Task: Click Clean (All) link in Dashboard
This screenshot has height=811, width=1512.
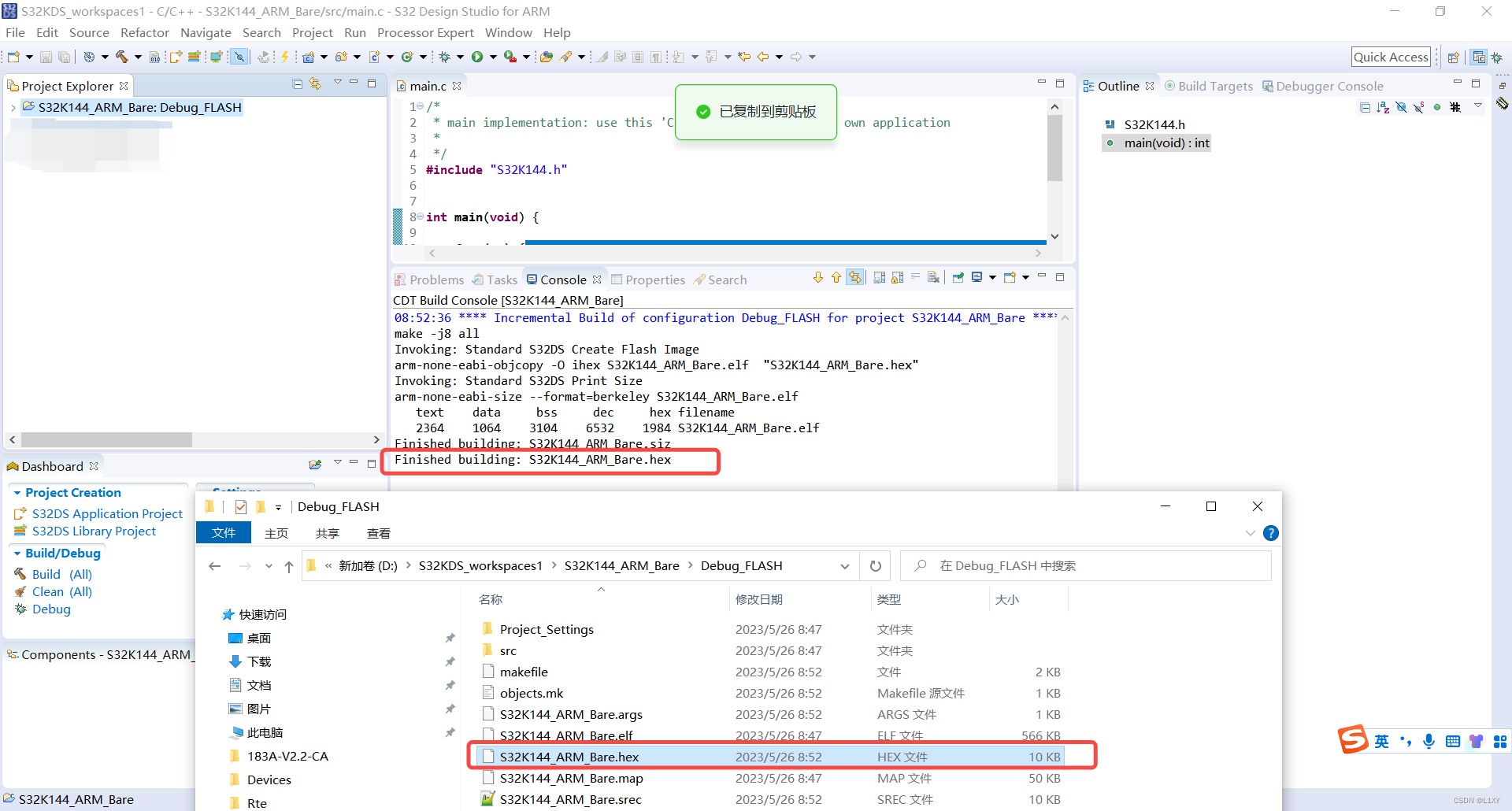Action: click(x=62, y=591)
